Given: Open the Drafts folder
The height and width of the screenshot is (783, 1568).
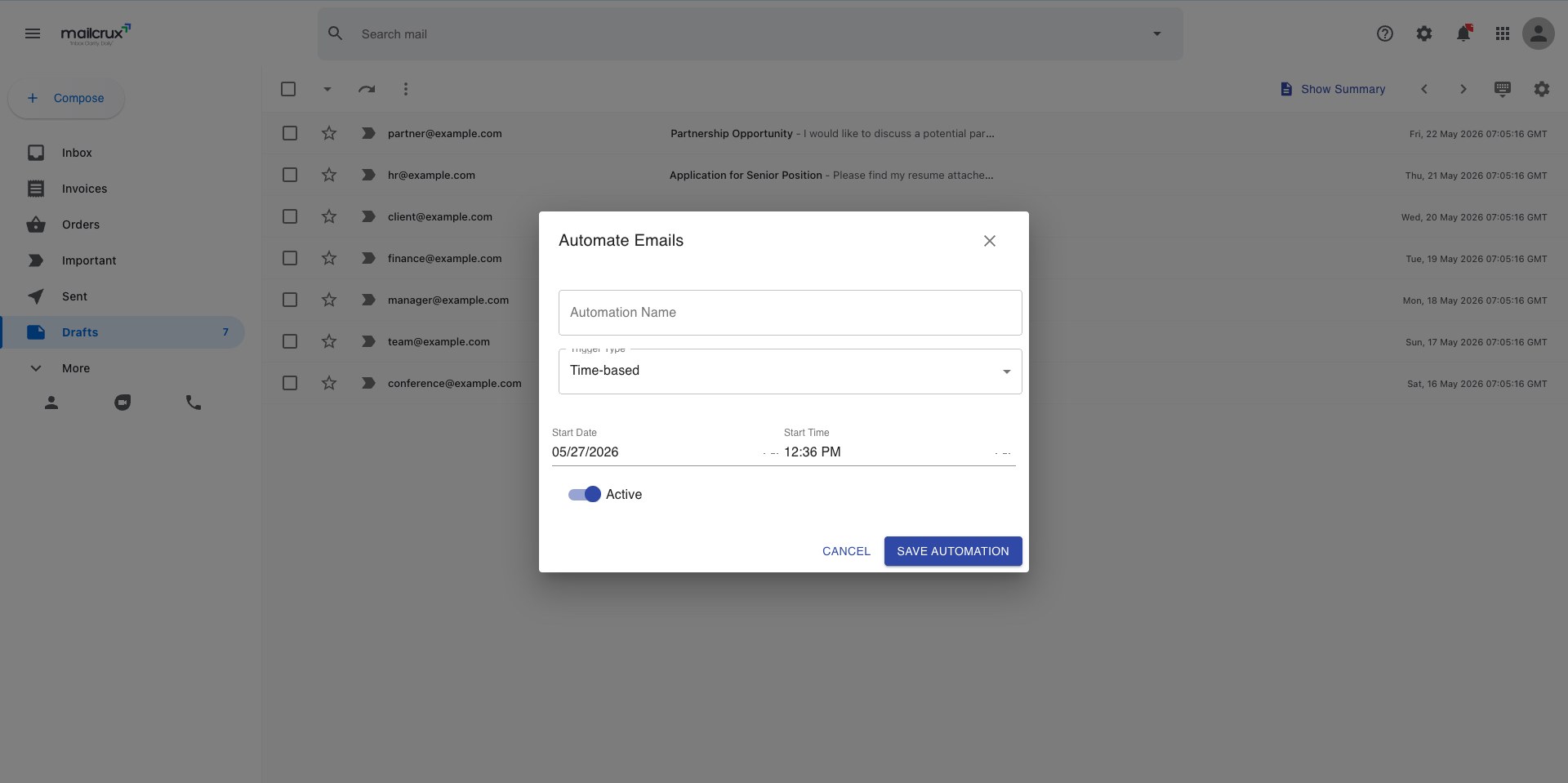Looking at the screenshot, I should (x=122, y=332).
